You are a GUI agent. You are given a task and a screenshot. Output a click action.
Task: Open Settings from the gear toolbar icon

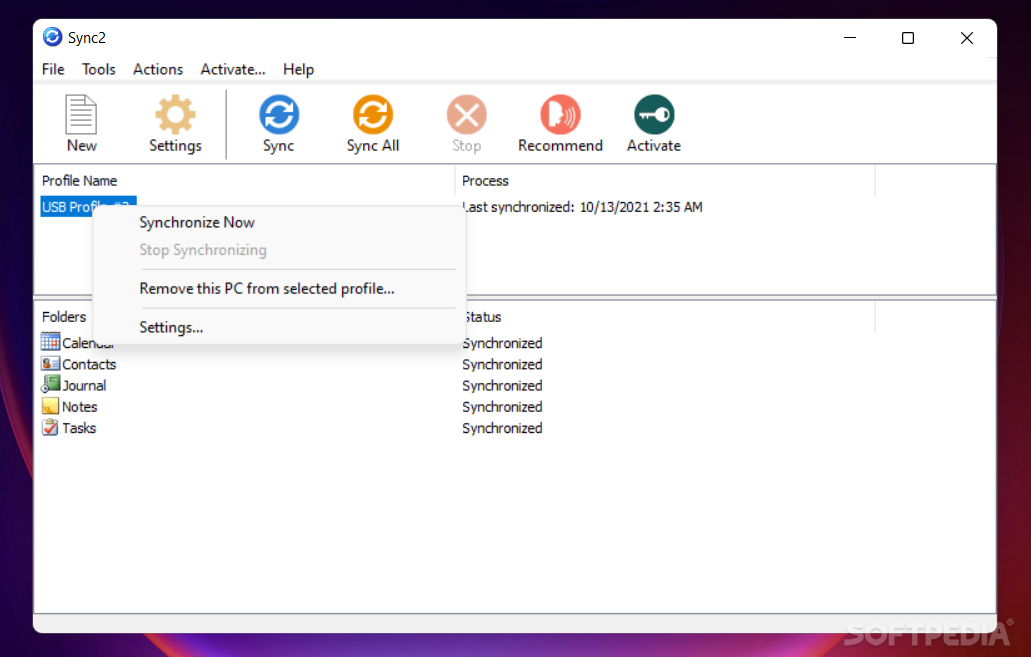point(175,114)
